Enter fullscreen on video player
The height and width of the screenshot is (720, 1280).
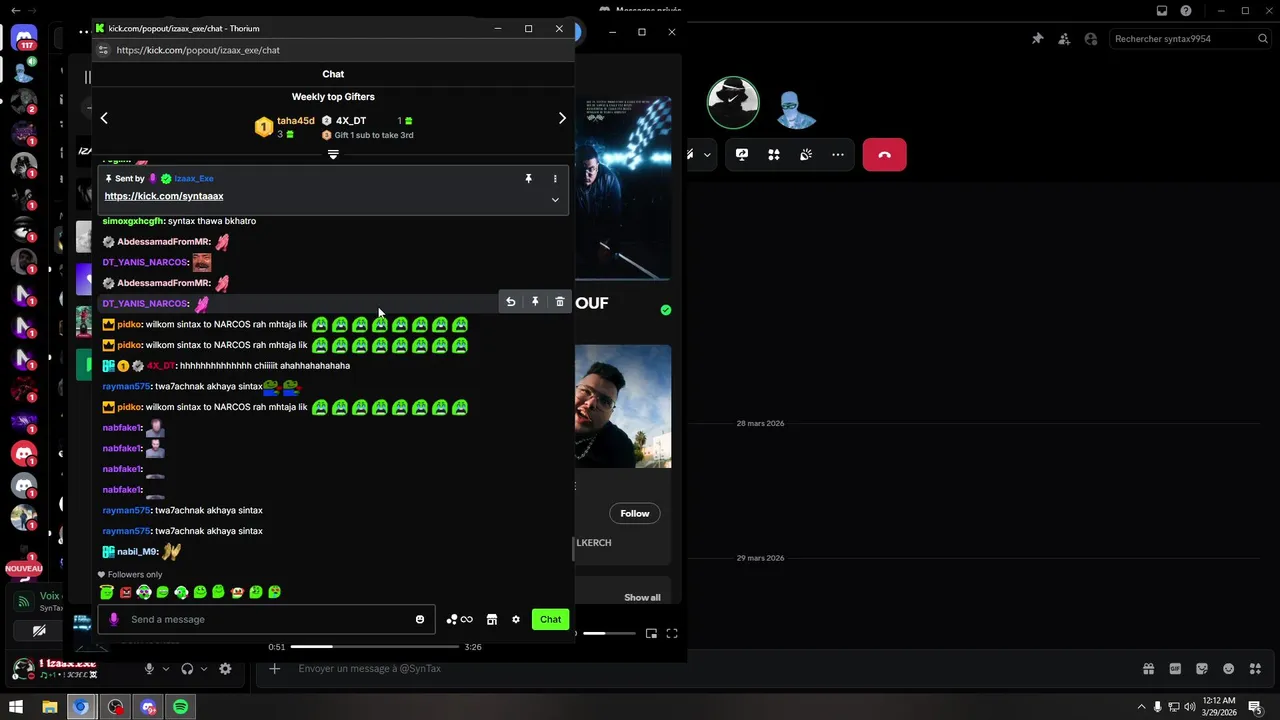click(672, 633)
